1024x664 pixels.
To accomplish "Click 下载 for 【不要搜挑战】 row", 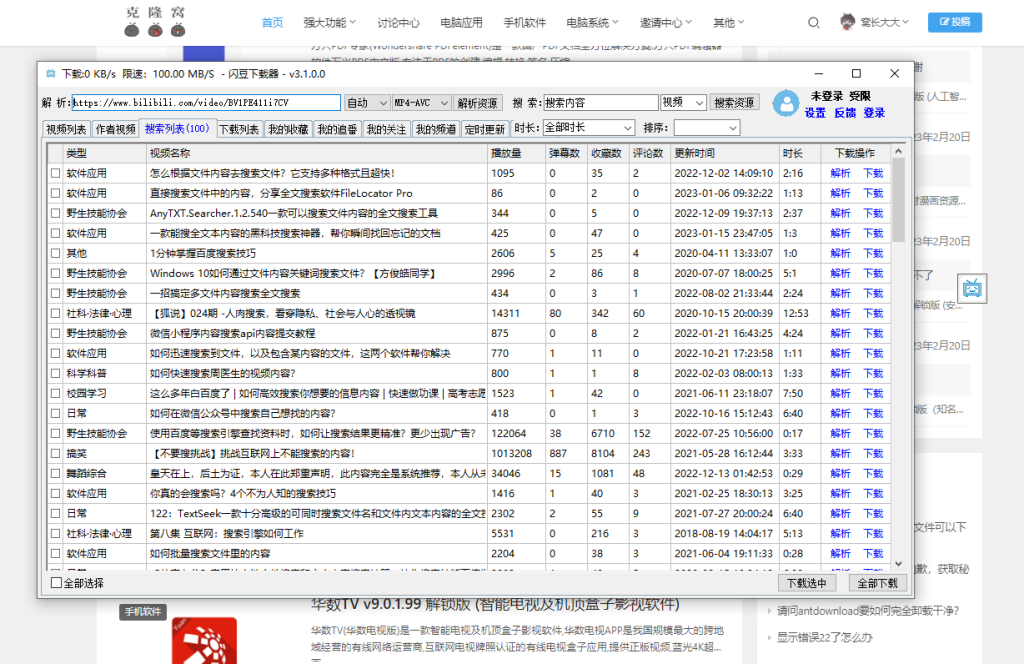I will click(x=873, y=454).
